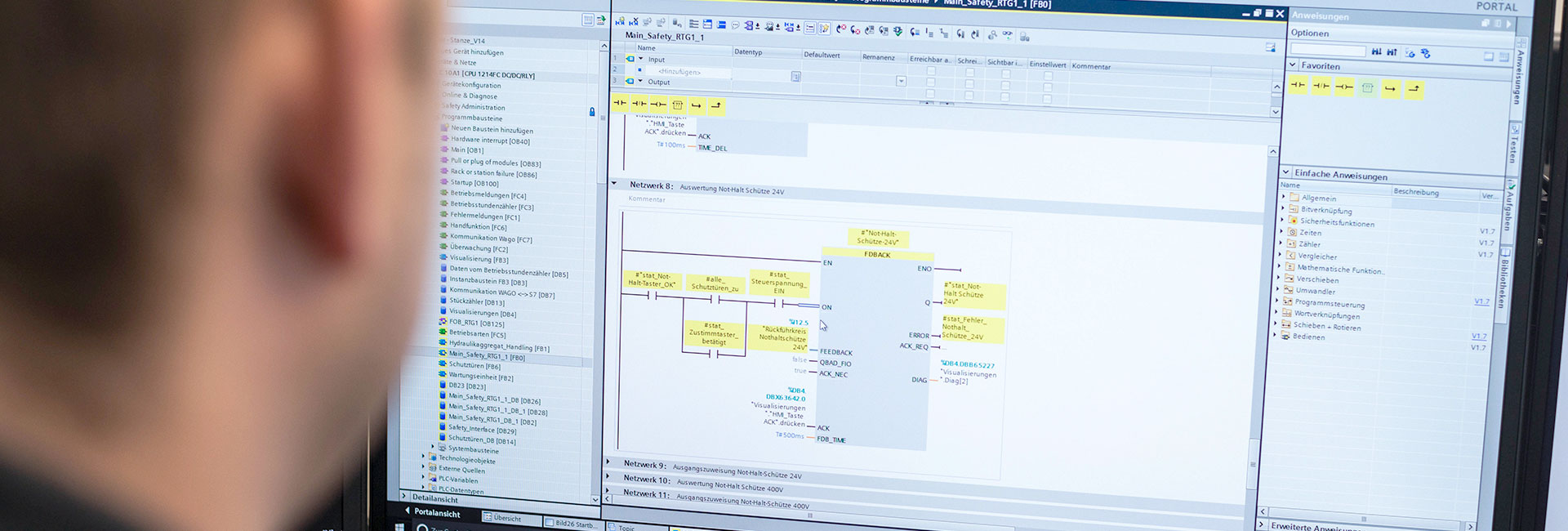Collapse Netzwerk 8

614,184
